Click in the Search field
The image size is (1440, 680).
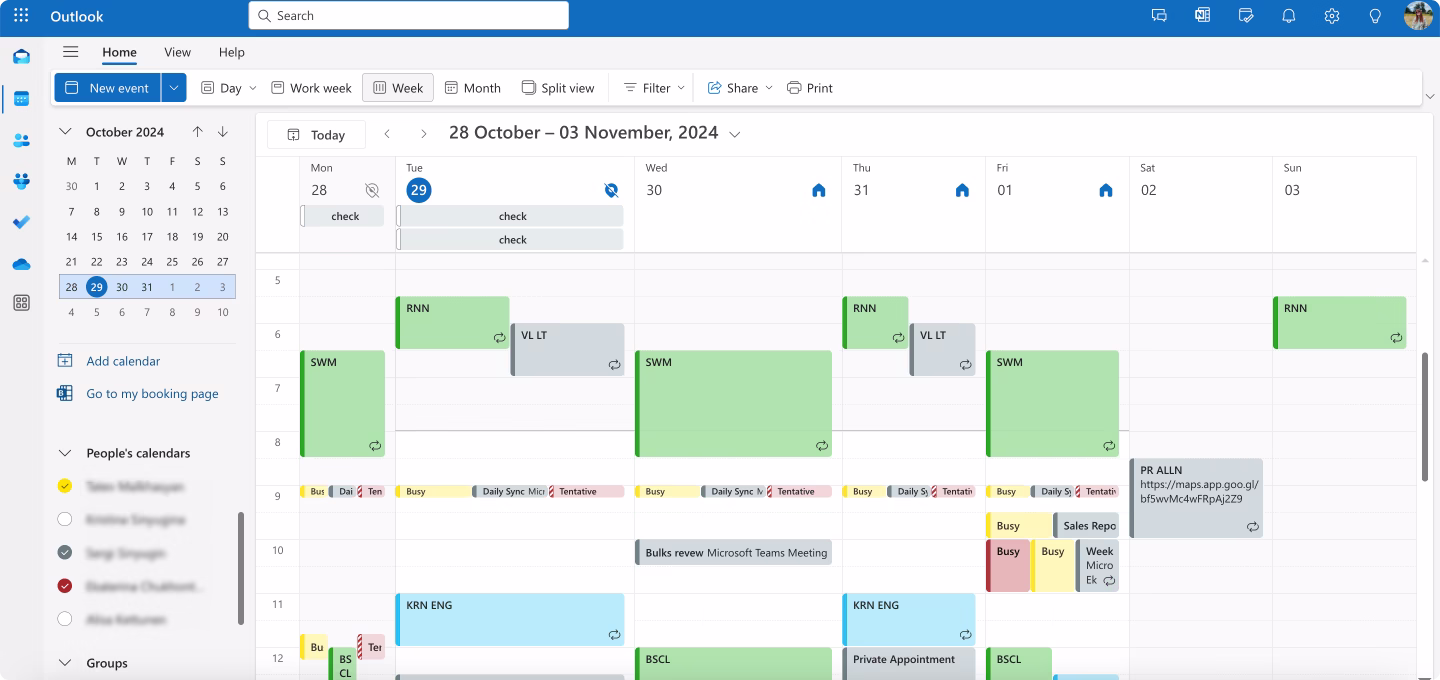coord(408,16)
